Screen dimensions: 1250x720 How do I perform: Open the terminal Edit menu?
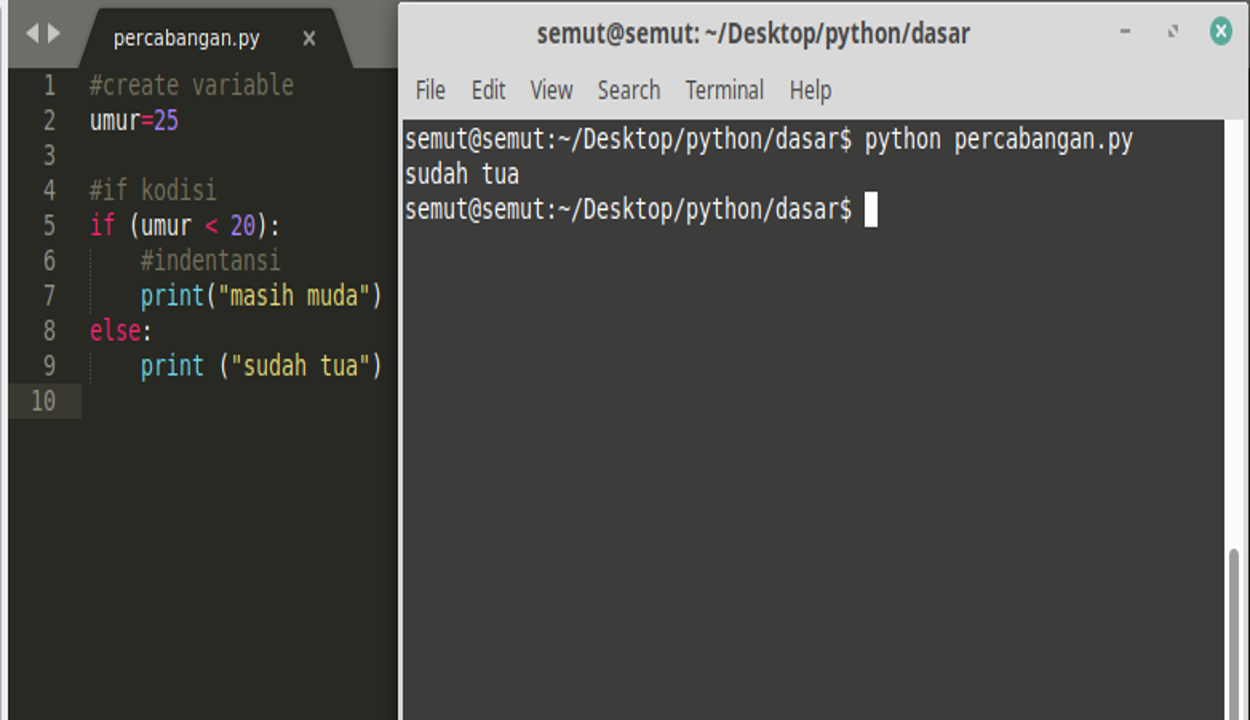pos(488,91)
